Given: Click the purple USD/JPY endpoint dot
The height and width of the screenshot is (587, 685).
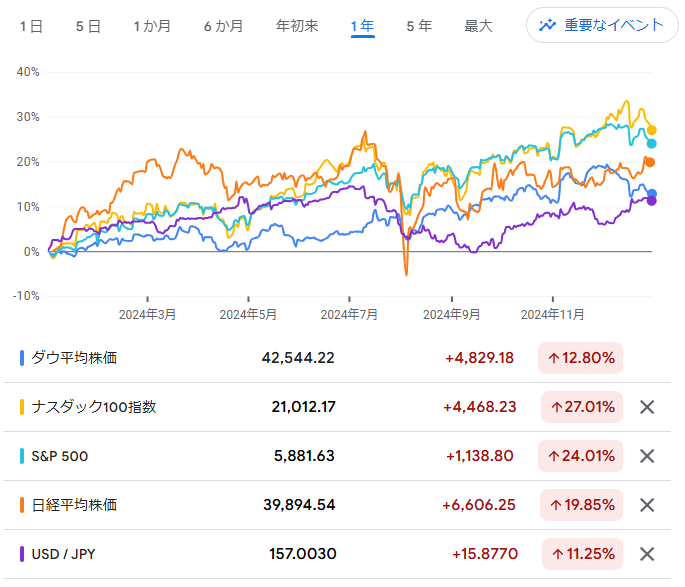Looking at the screenshot, I should (651, 201).
